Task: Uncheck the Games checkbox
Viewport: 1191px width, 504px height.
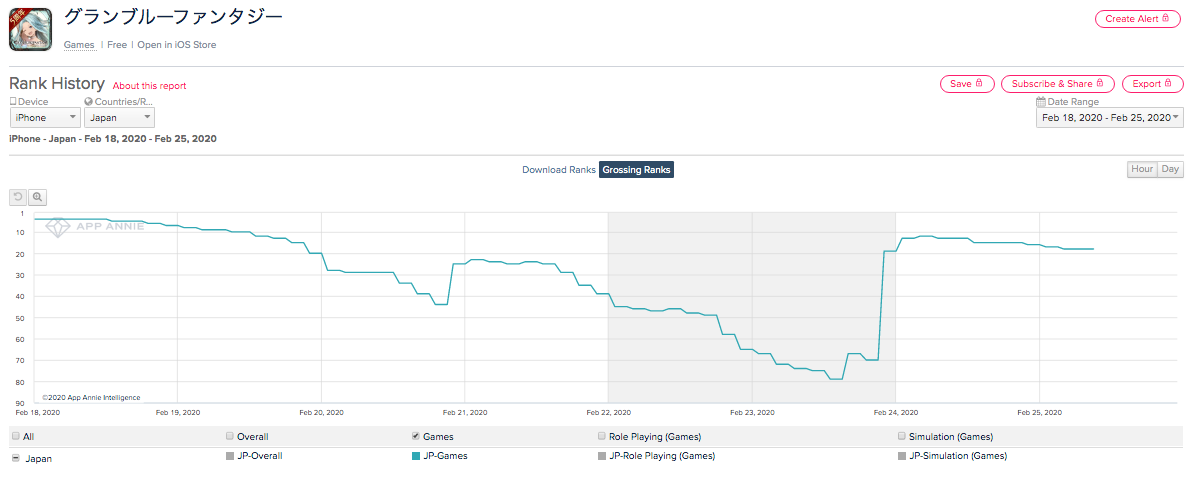Action: point(415,436)
